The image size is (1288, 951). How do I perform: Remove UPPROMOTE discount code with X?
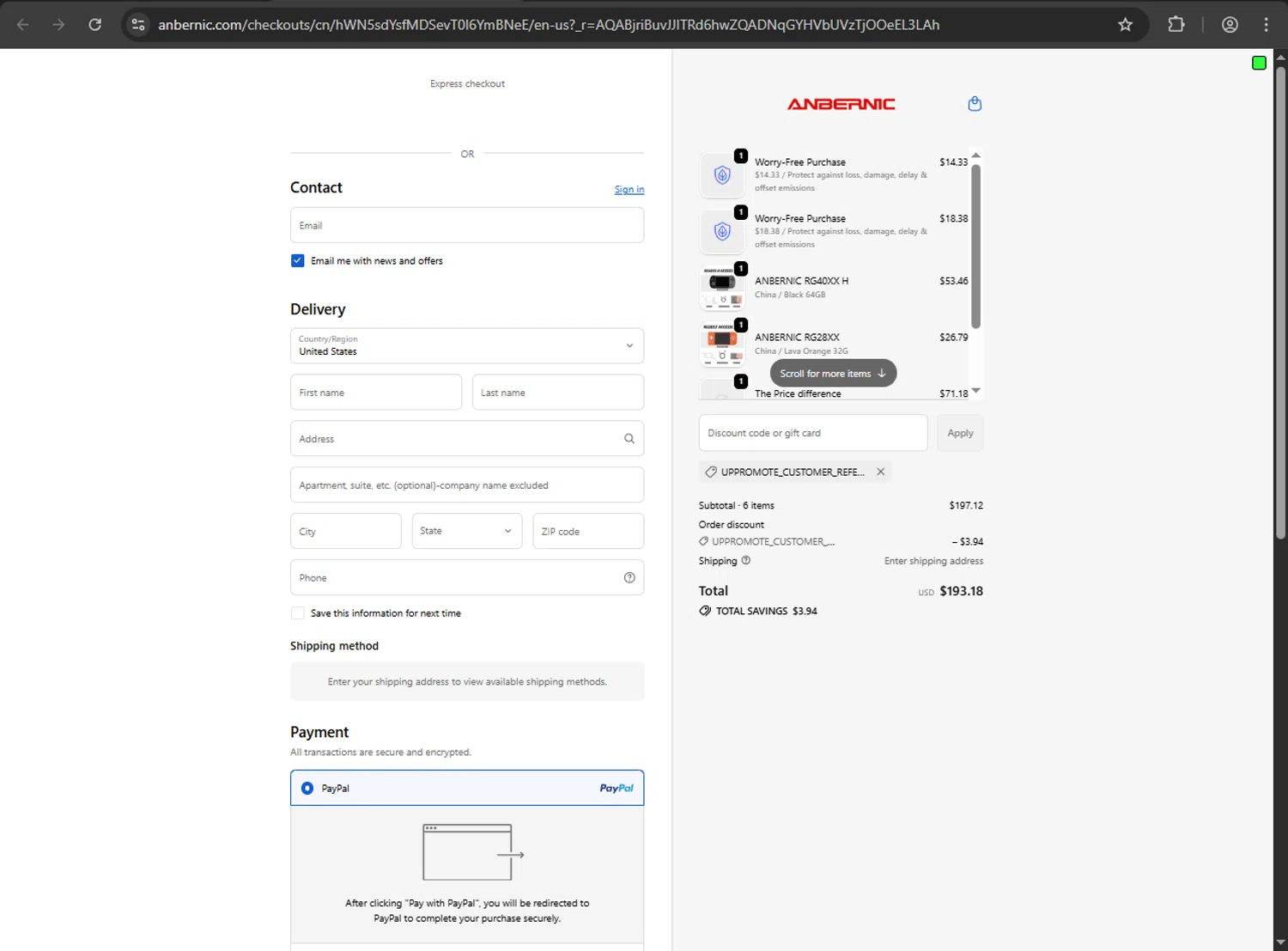[x=880, y=472]
